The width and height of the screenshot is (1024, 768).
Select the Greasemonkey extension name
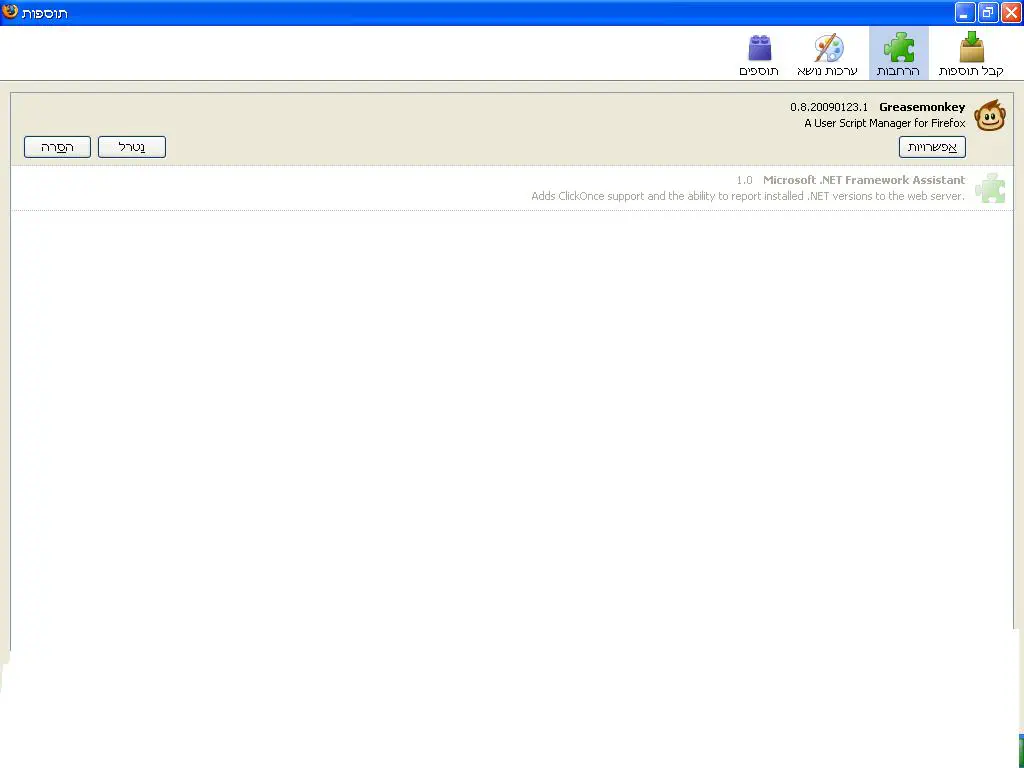922,107
